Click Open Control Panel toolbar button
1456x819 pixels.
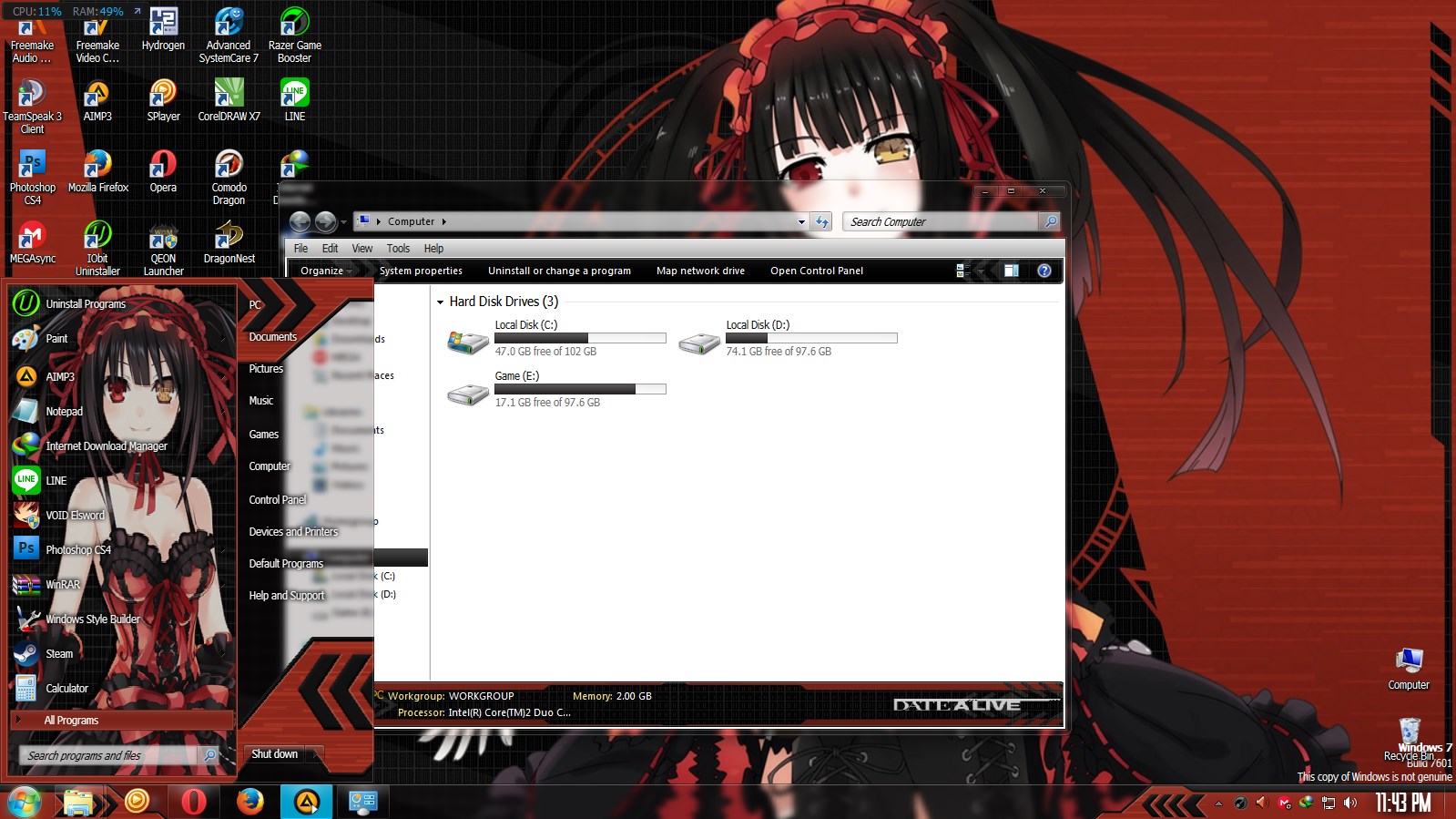click(x=817, y=271)
